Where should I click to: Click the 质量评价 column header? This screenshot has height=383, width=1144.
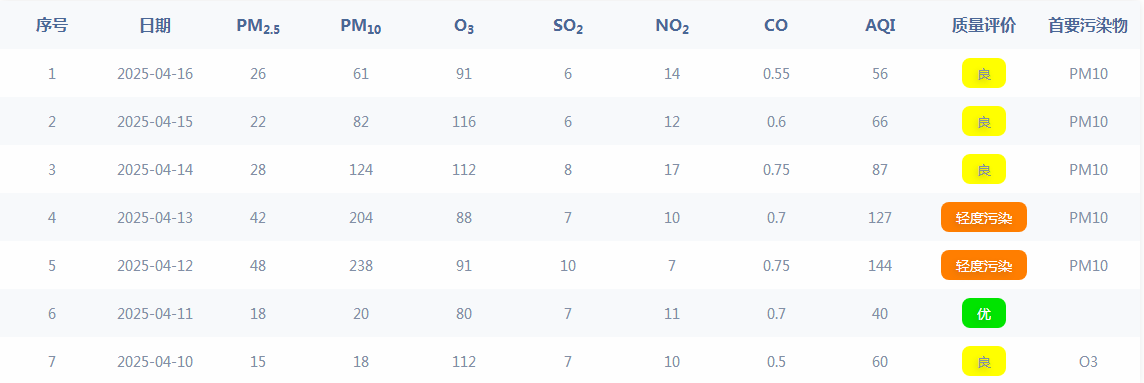983,26
